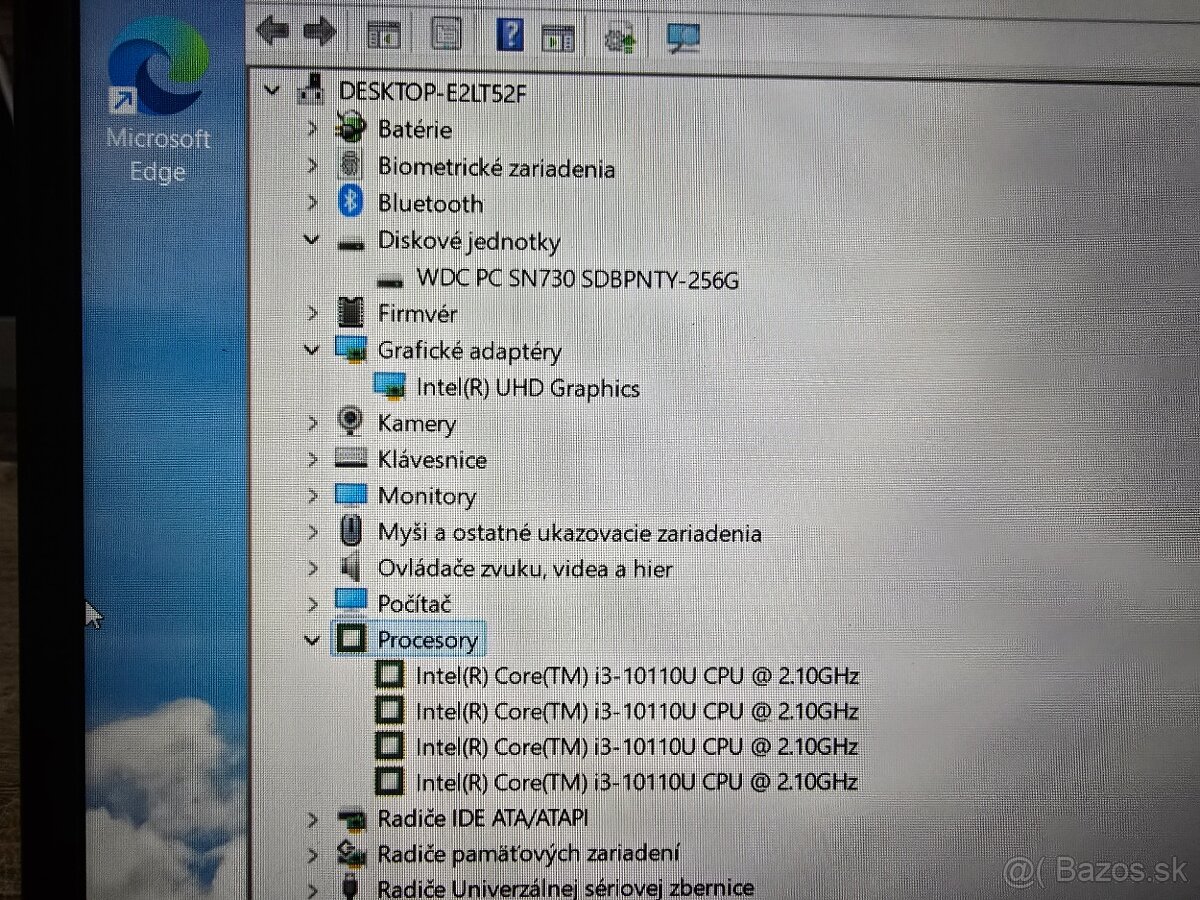Click the Počítač computer icon
This screenshot has height=900, width=1200.
click(351, 601)
